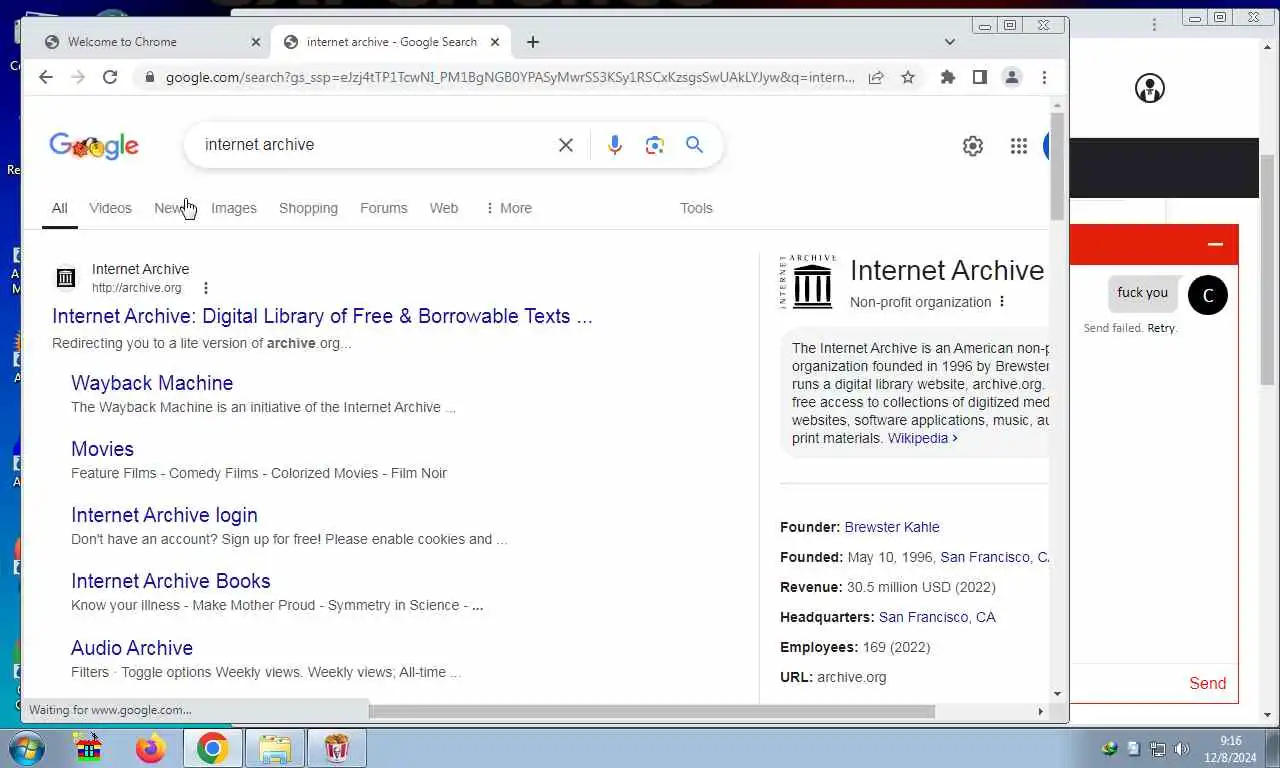The width and height of the screenshot is (1280, 768).
Task: Click the C avatar in chat window
Action: [x=1207, y=295]
